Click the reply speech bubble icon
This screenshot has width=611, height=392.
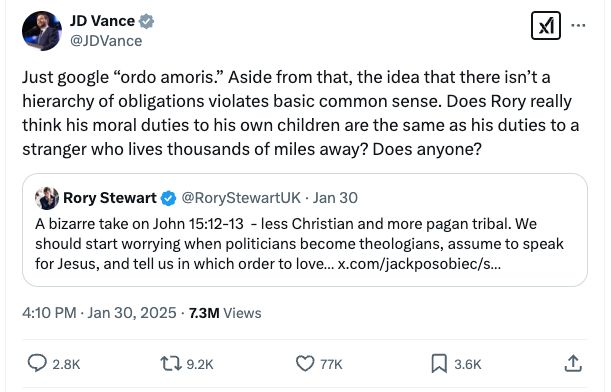click(x=37, y=363)
